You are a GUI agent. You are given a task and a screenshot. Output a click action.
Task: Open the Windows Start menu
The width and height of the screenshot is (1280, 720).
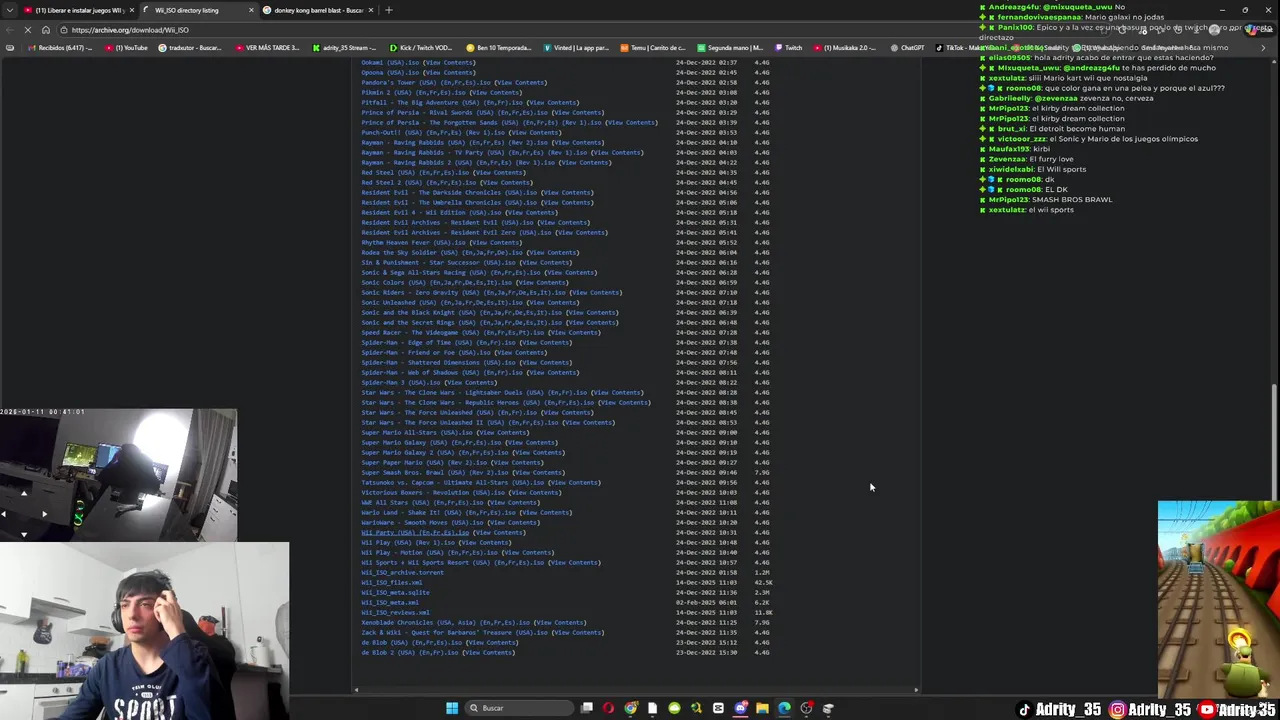pos(452,708)
